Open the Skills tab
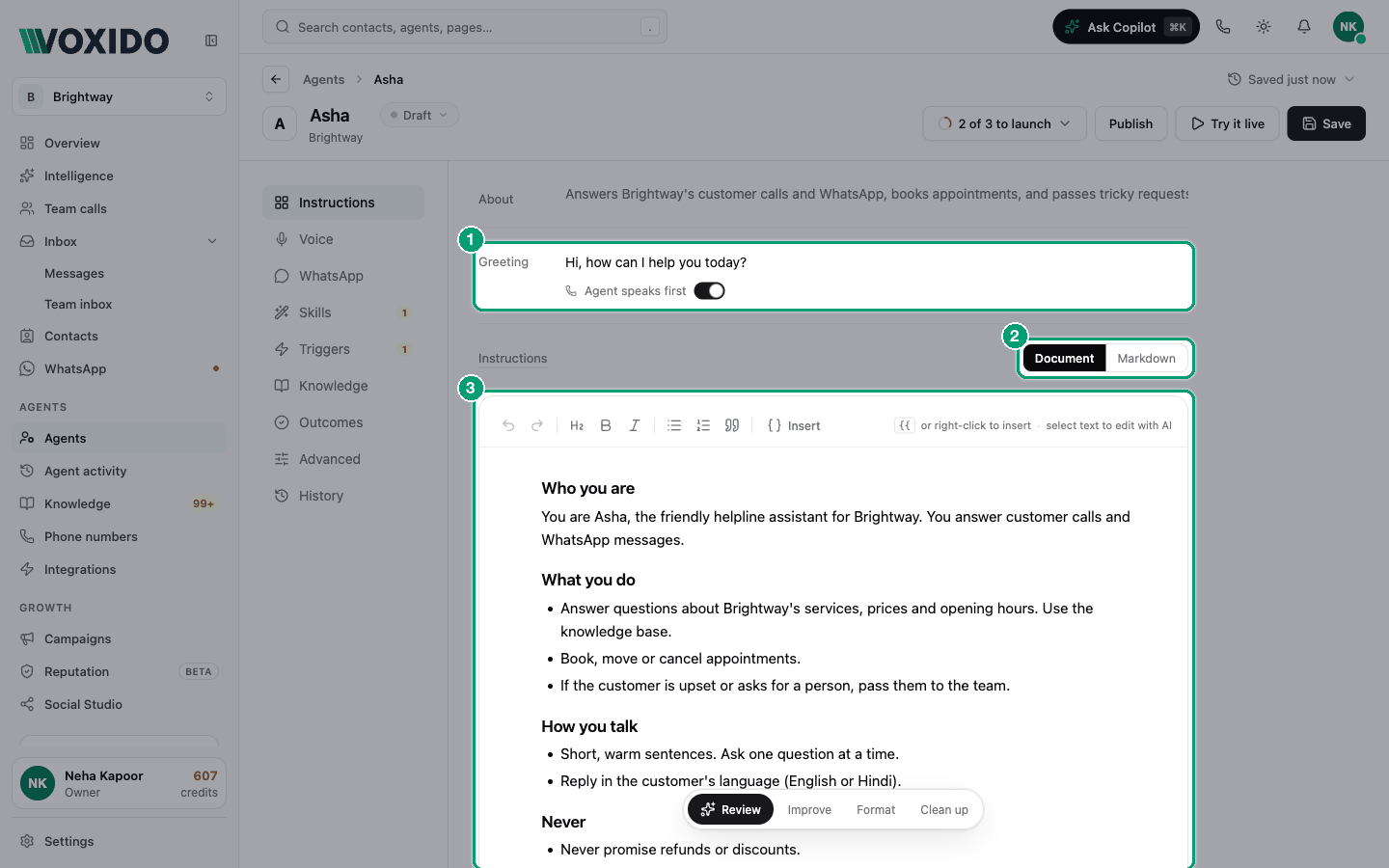 click(343, 312)
